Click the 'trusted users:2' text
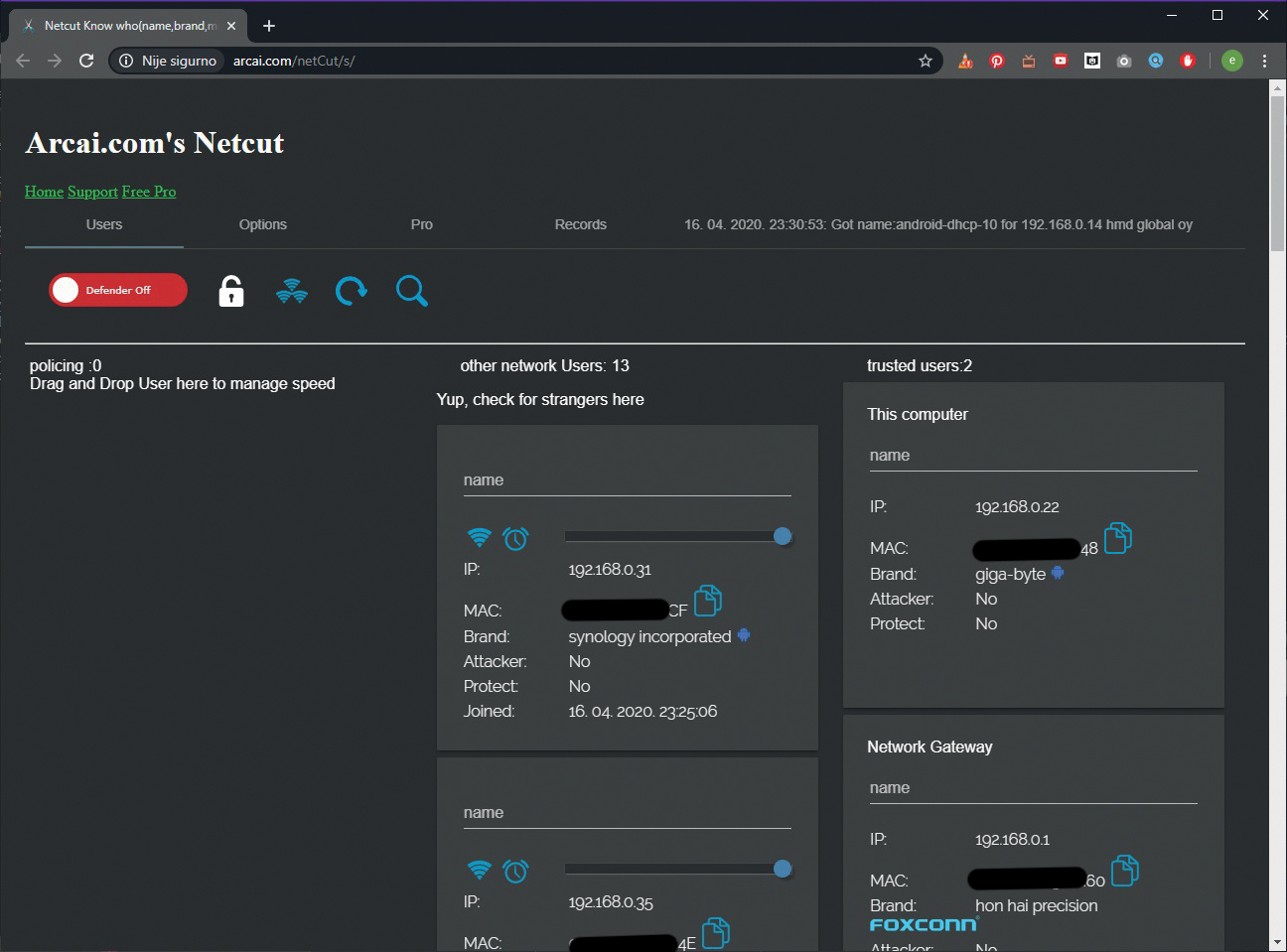The image size is (1287, 952). pyautogui.click(x=920, y=365)
